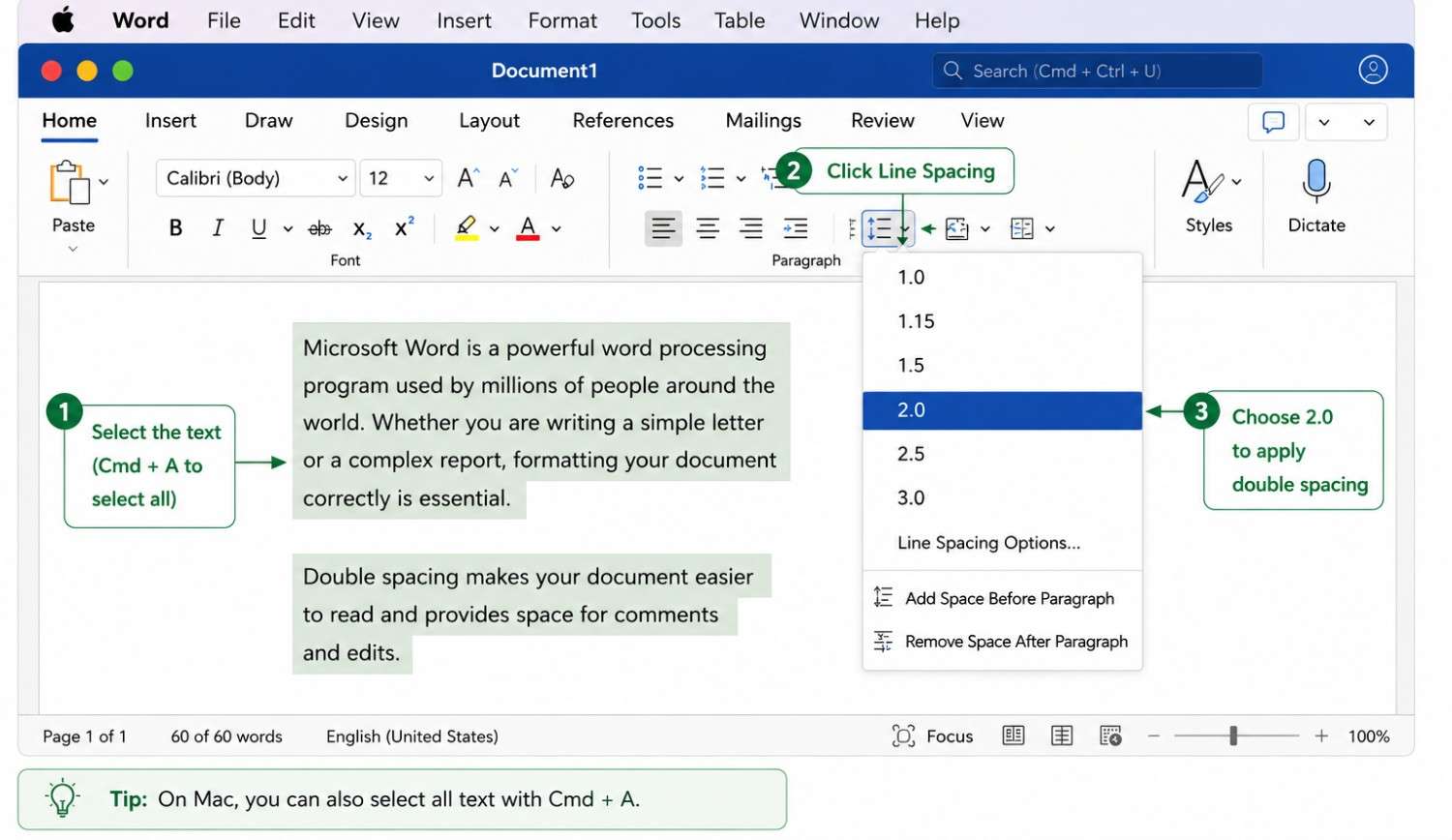The image size is (1452, 840).
Task: Click the status bar view icon left of zoom minus
Action: pos(1110,735)
